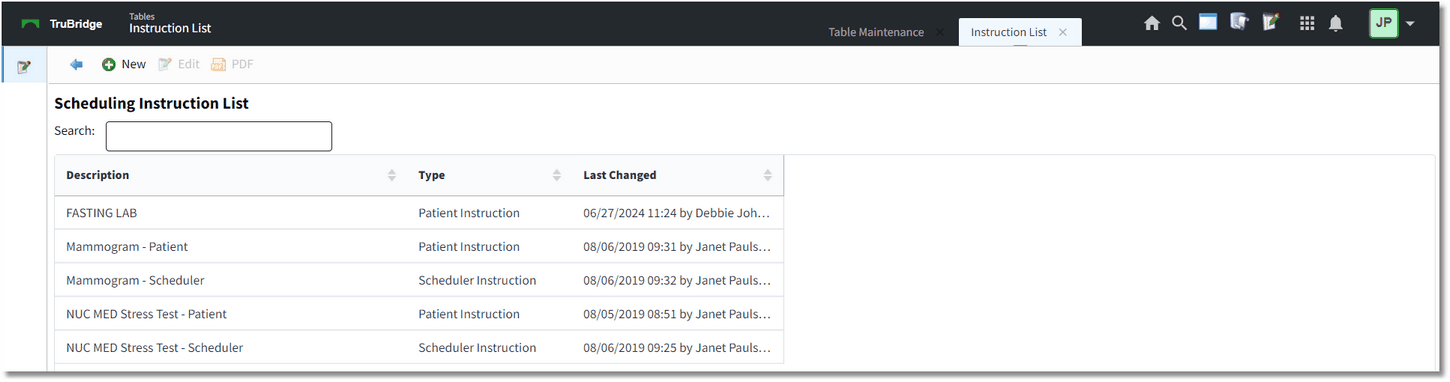Sort by the Description column arrows
The height and width of the screenshot is (382, 1450).
pyautogui.click(x=392, y=175)
